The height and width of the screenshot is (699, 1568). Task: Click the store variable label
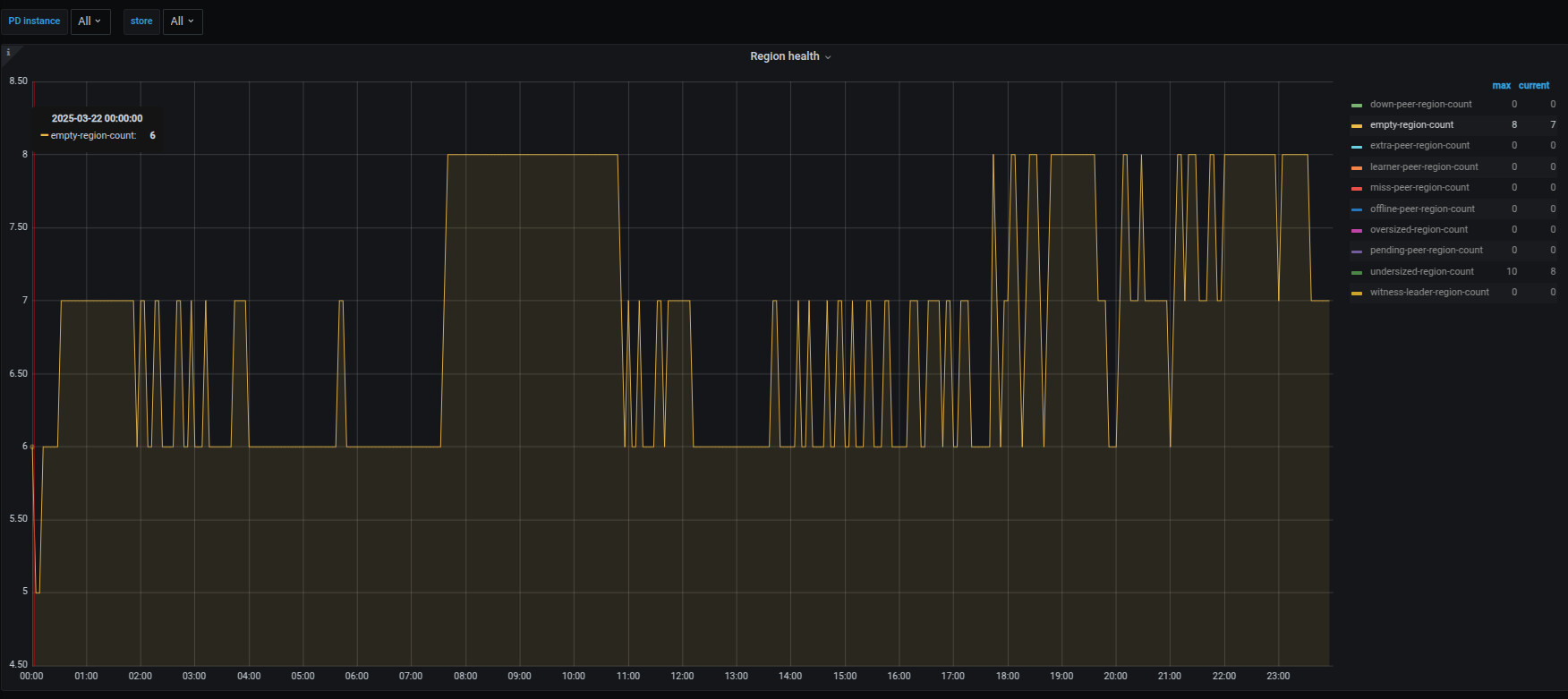141,21
